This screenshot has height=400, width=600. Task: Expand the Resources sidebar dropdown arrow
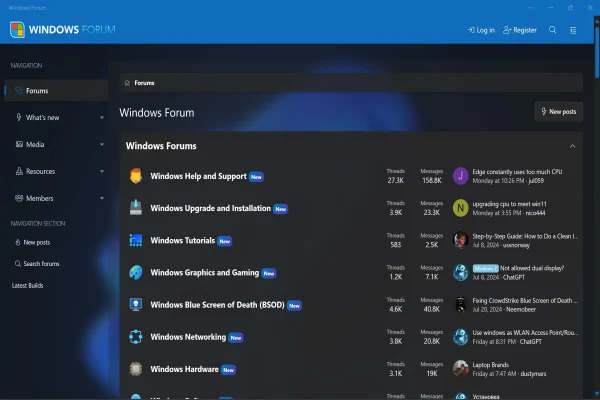pyautogui.click(x=102, y=172)
